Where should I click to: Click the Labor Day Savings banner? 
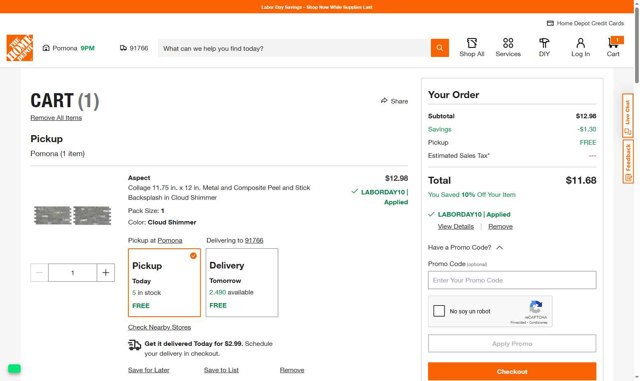click(317, 7)
